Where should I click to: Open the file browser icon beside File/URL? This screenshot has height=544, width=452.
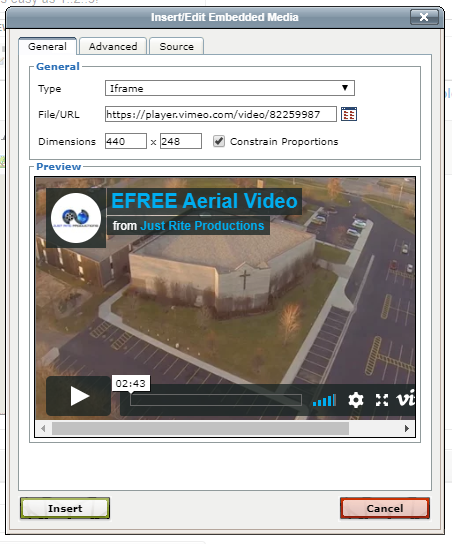[x=349, y=114]
